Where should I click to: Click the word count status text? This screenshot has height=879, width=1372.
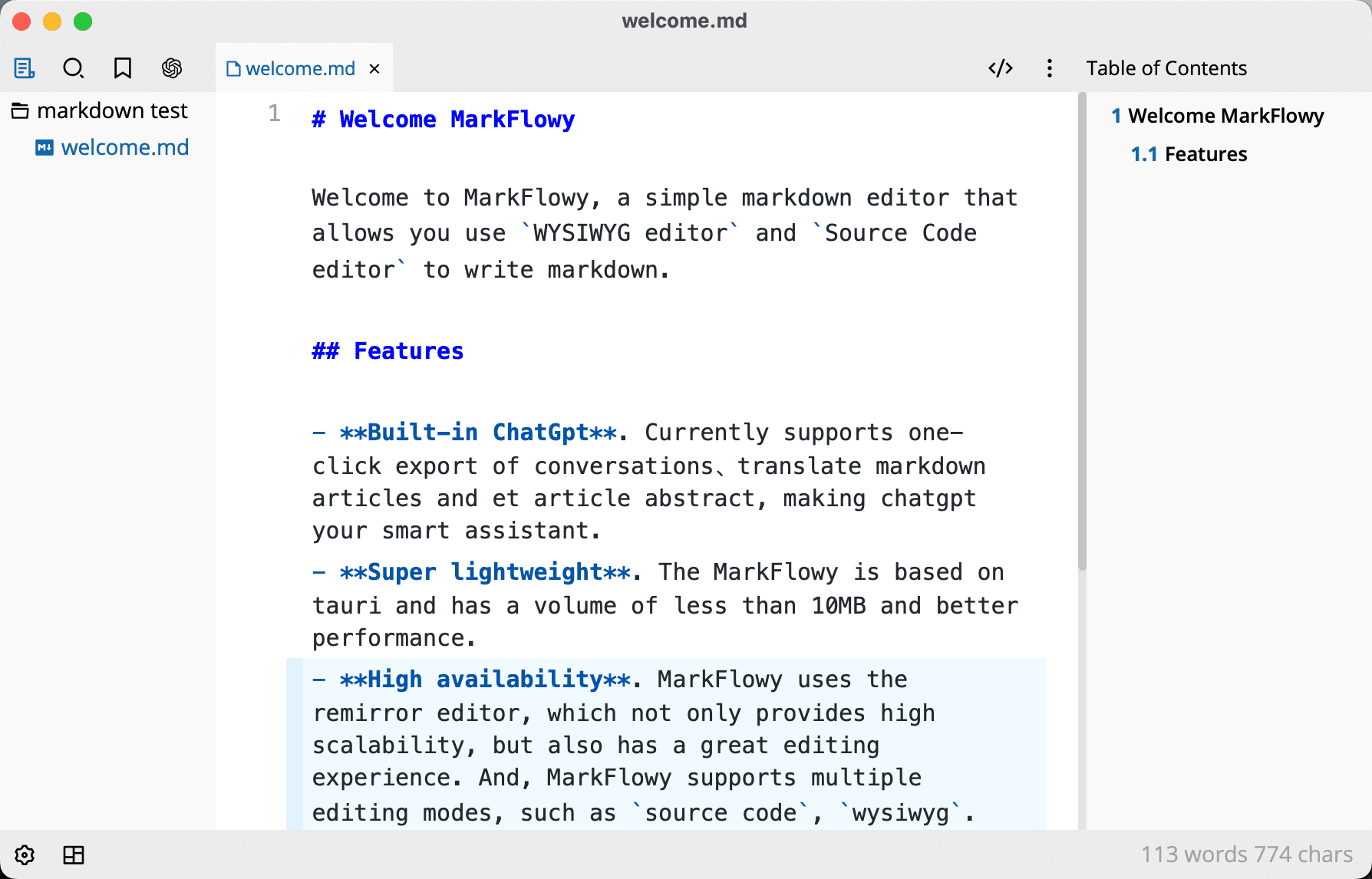1246,854
